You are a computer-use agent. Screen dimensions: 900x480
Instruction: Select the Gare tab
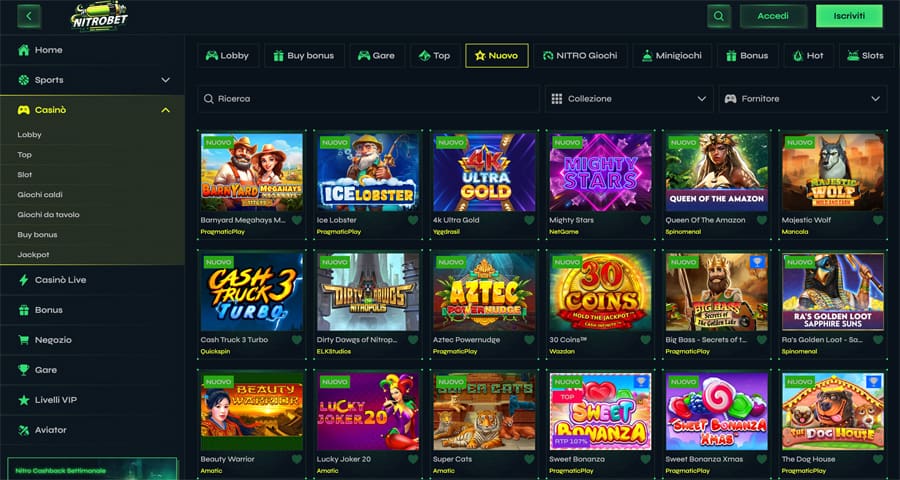[377, 56]
